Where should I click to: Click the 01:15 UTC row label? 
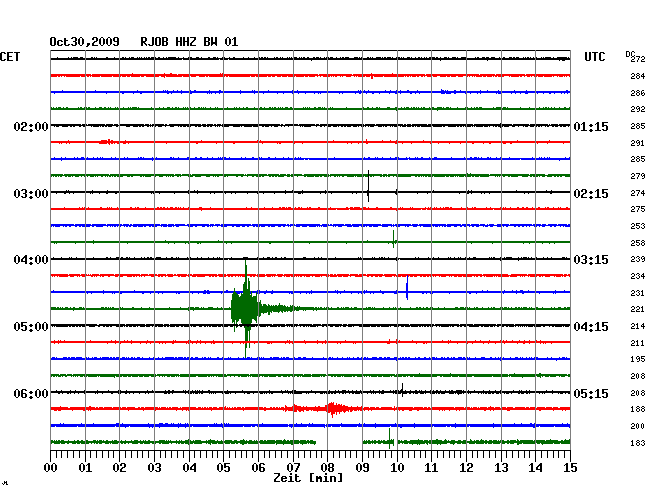591,126
